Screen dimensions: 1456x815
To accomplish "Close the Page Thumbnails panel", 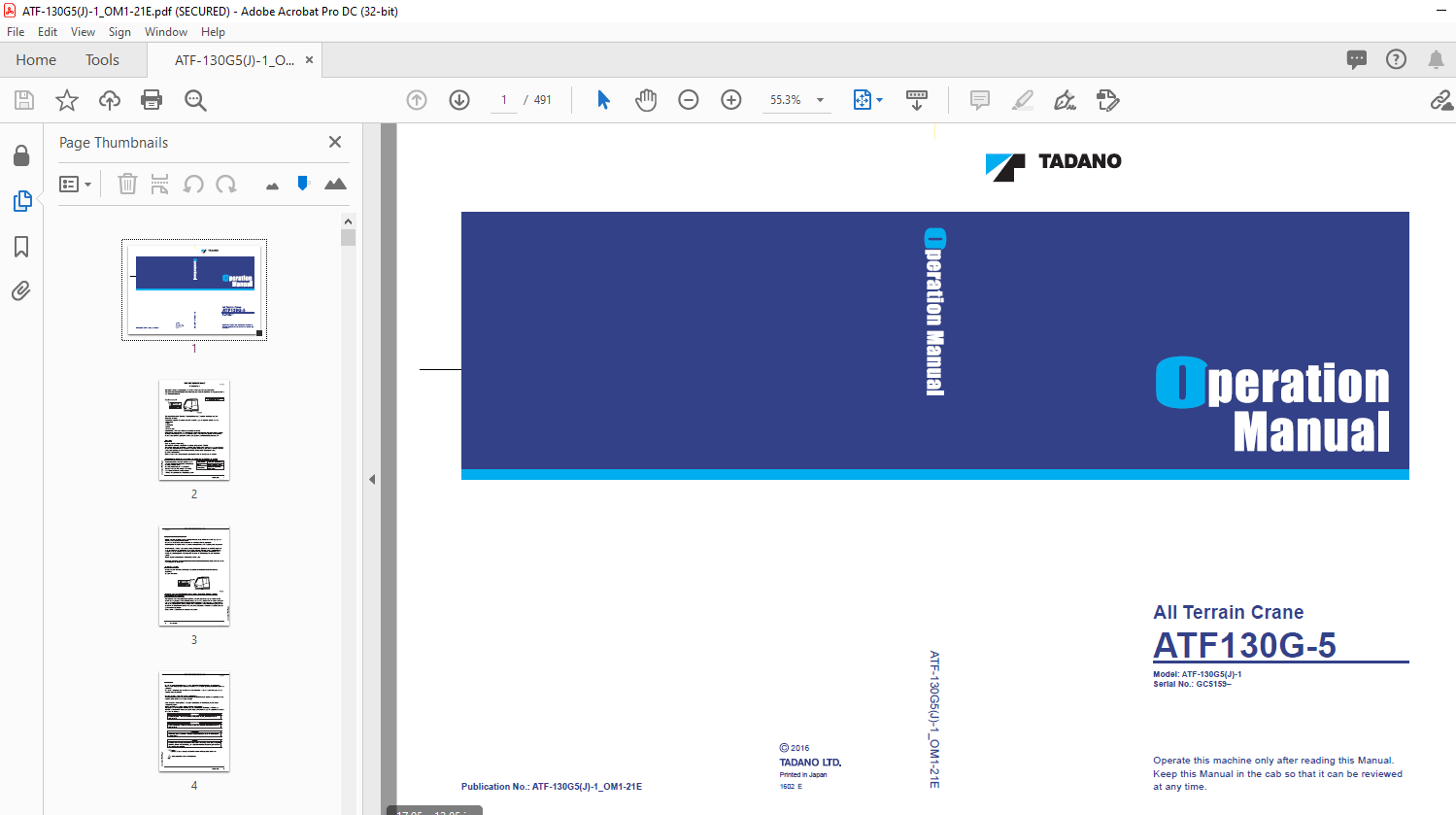I will click(x=335, y=142).
